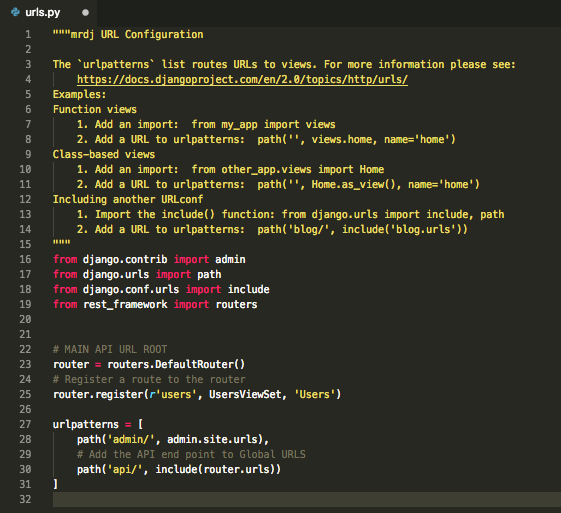Click the closing bracket on line 31
Viewport: 561px width, 513px height.
(55, 484)
